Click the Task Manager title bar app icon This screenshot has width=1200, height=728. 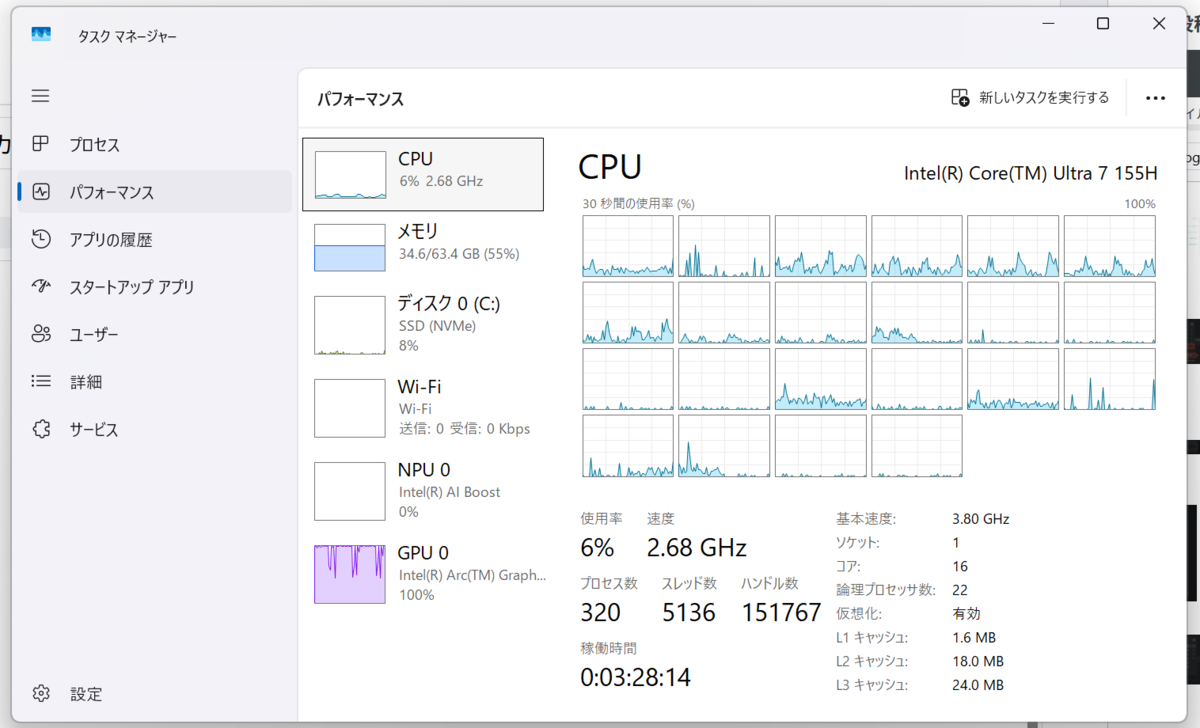[41, 35]
